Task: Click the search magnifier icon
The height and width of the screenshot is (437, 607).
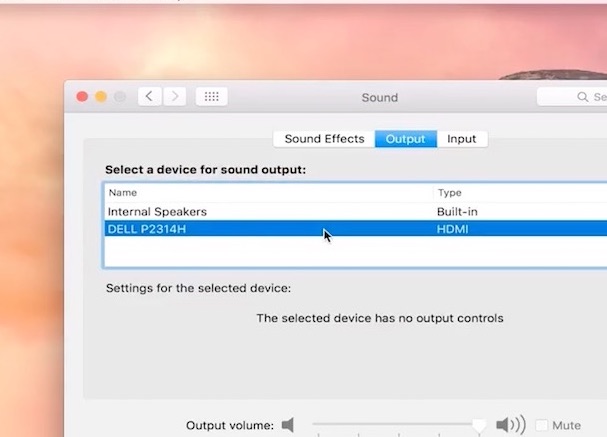Action: (x=582, y=97)
